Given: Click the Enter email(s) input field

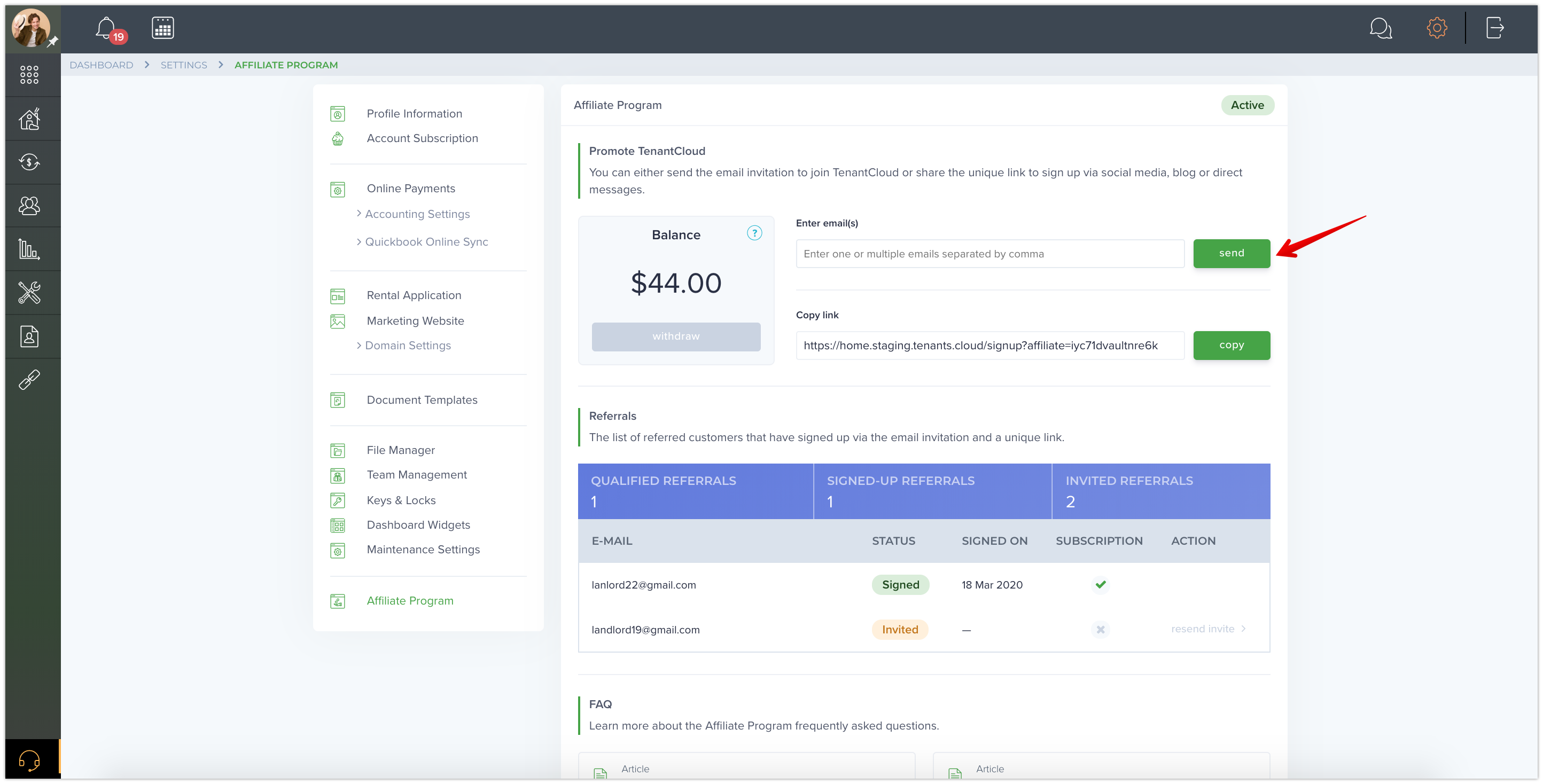Looking at the screenshot, I should tap(989, 254).
